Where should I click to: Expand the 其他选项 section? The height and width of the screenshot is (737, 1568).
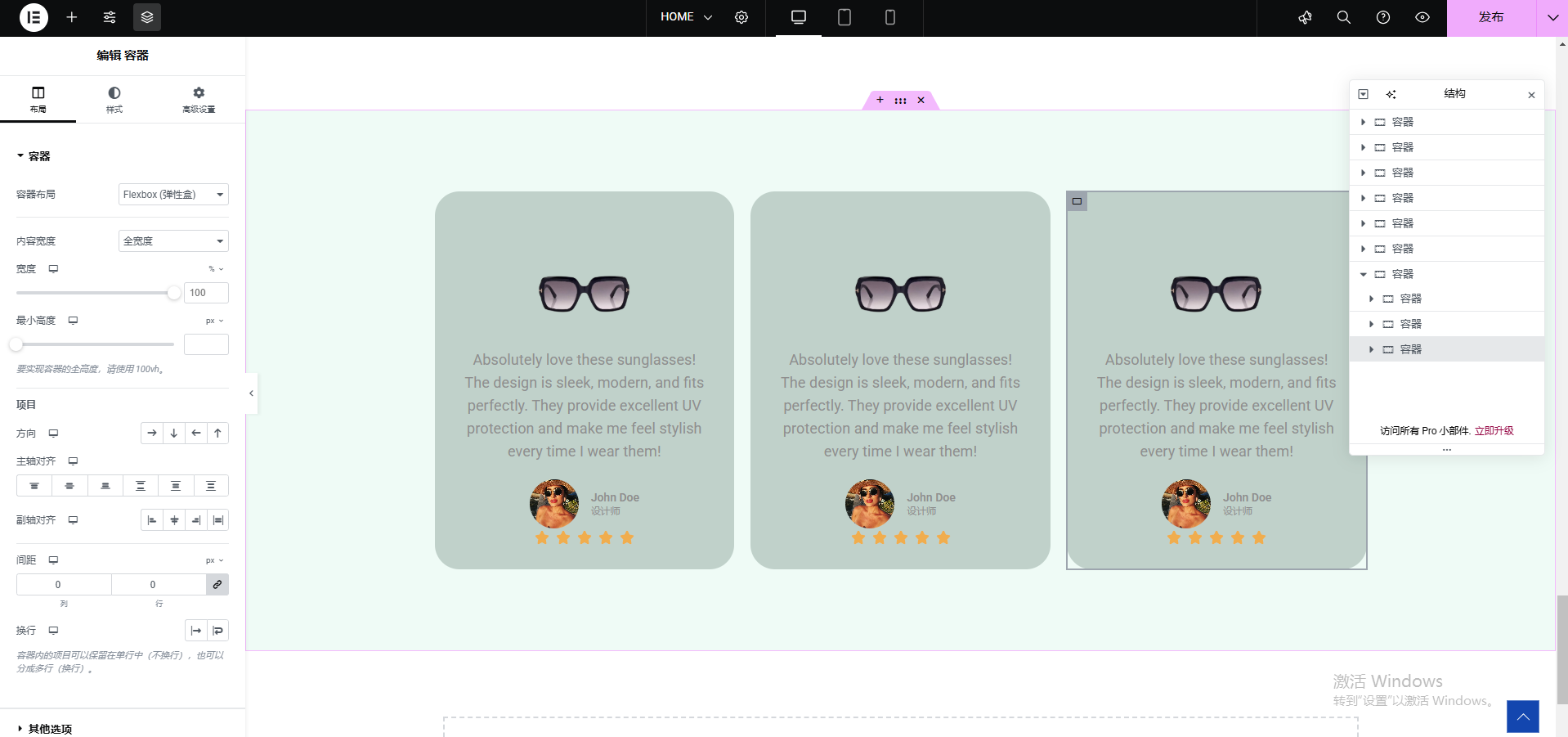(50, 729)
